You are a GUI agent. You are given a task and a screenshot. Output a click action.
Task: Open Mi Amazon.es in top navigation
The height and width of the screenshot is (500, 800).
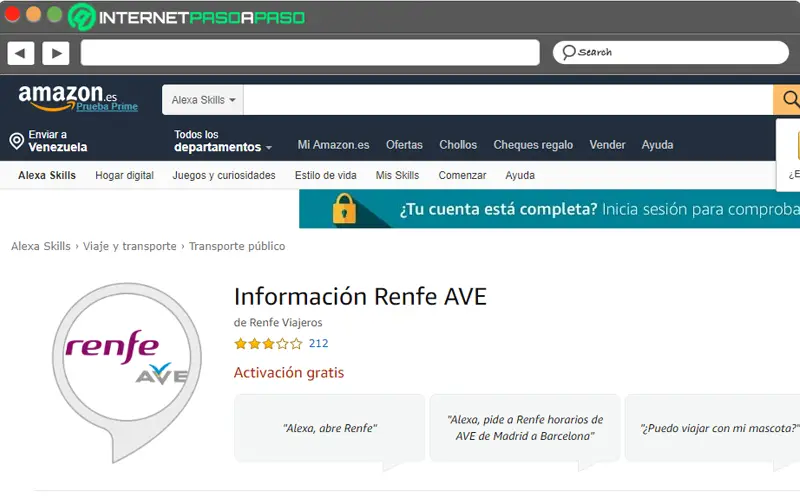tap(333, 145)
